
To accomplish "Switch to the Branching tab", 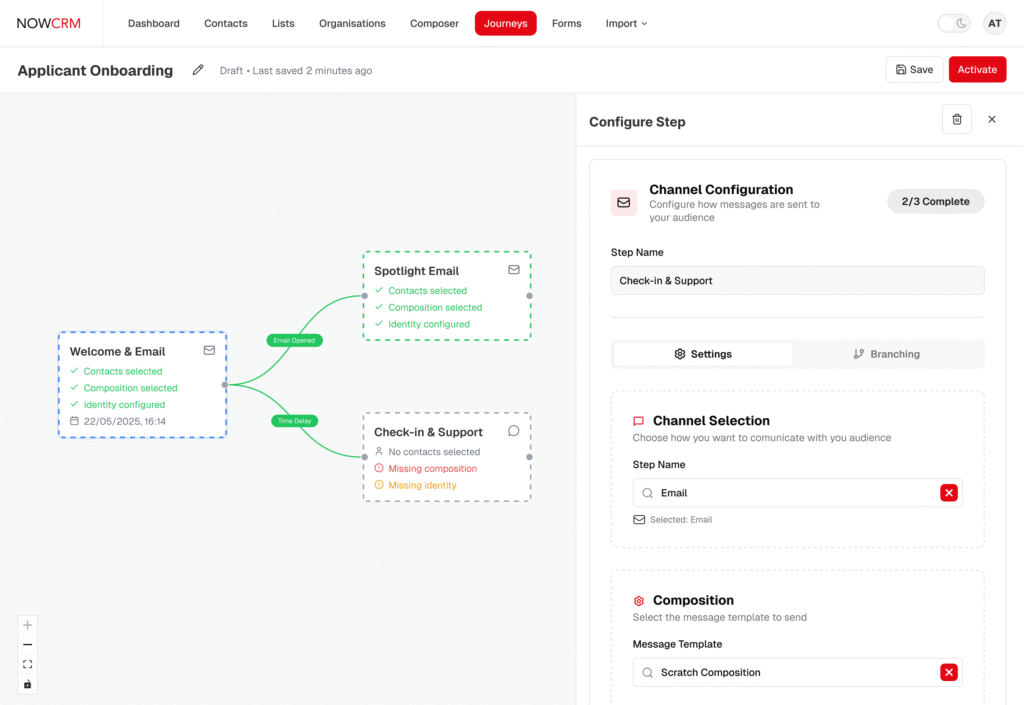I will coord(886,354).
